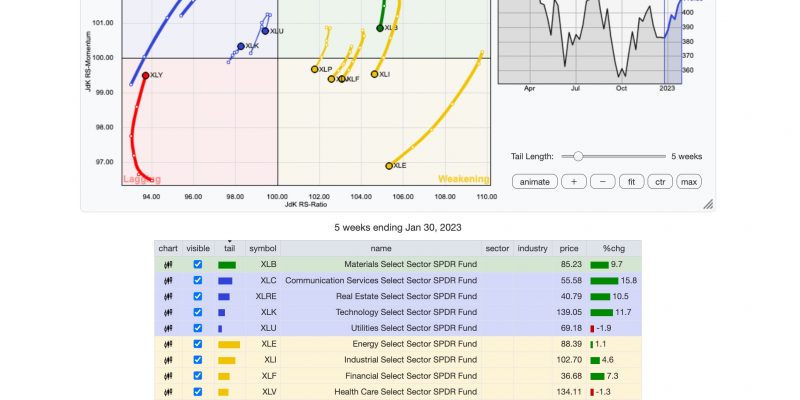Uncheck visible checkbox for XLC

197,280
